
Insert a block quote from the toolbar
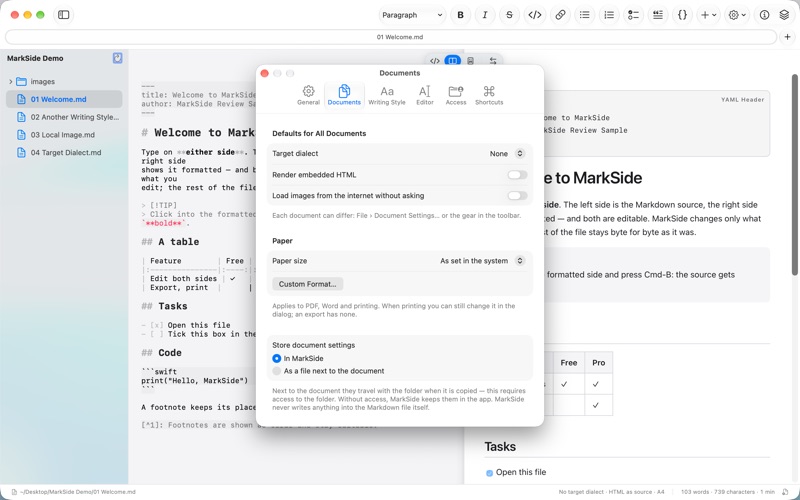[658, 15]
